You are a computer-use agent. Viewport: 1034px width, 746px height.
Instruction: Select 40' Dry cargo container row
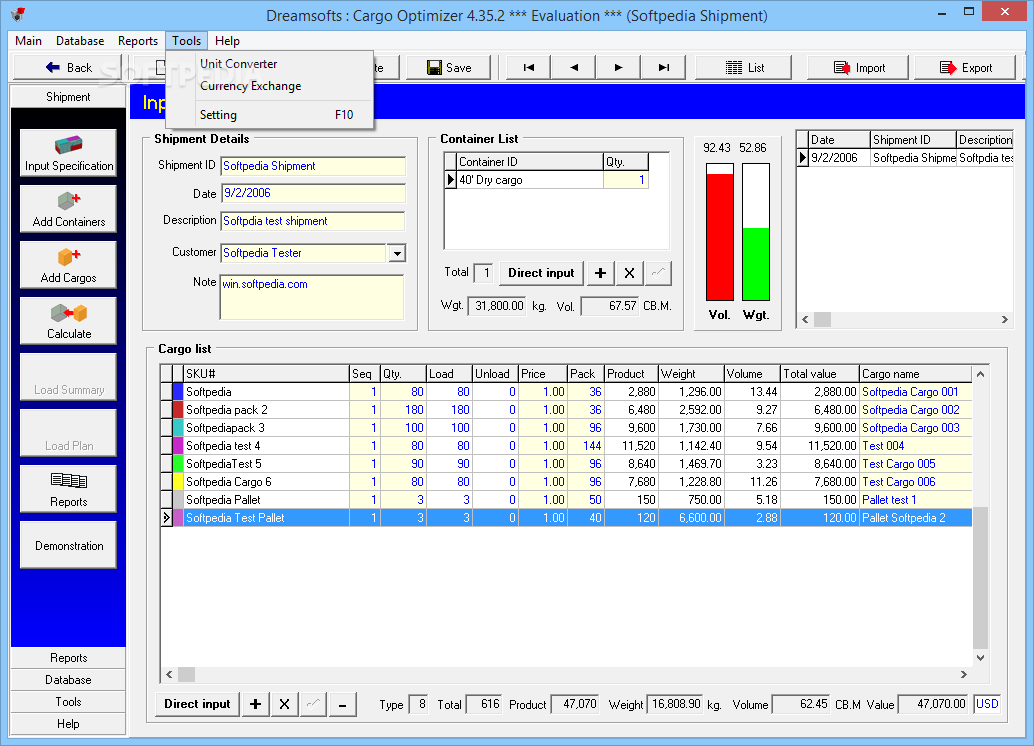tap(547, 180)
